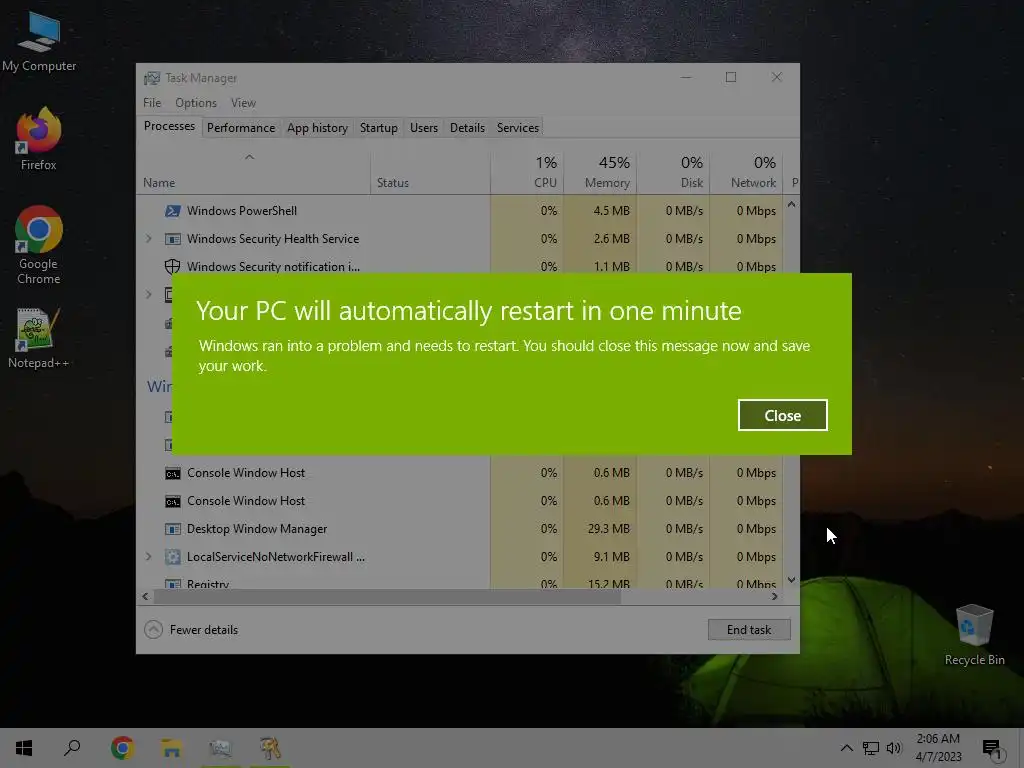Select Windows Security notification shield icon
The height and width of the screenshot is (768, 1024).
coord(172,266)
